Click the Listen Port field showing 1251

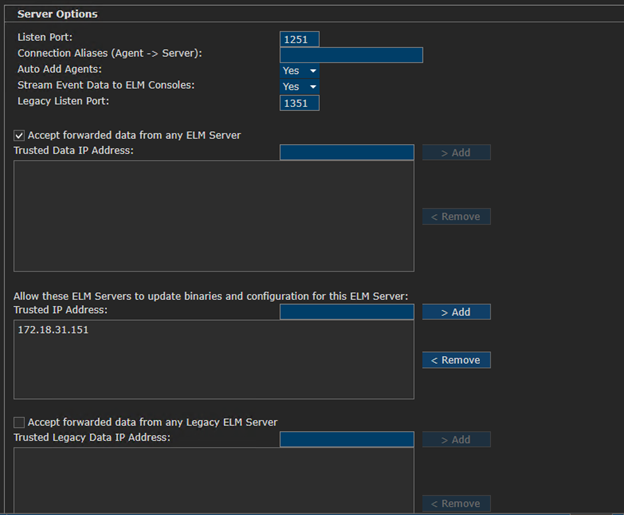299,39
